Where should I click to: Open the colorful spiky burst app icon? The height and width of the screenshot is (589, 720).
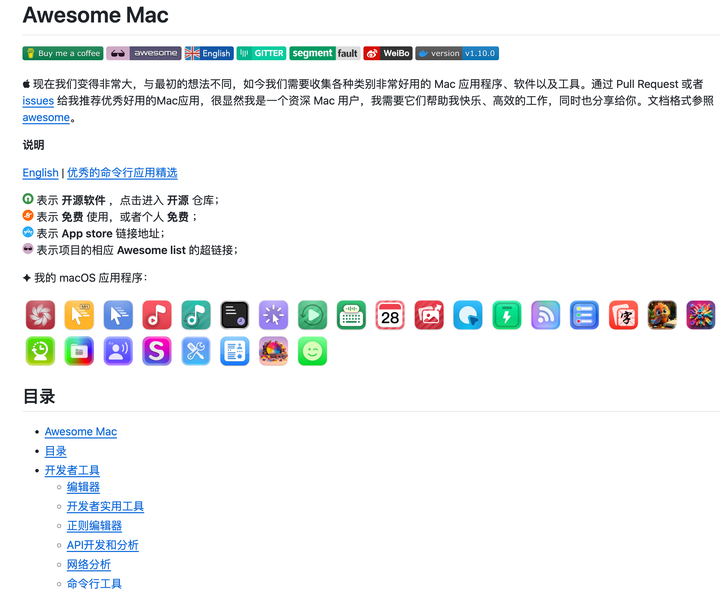tap(701, 315)
